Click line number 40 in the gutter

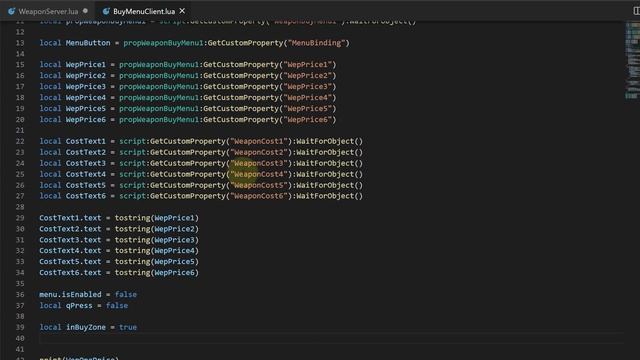click(x=20, y=338)
